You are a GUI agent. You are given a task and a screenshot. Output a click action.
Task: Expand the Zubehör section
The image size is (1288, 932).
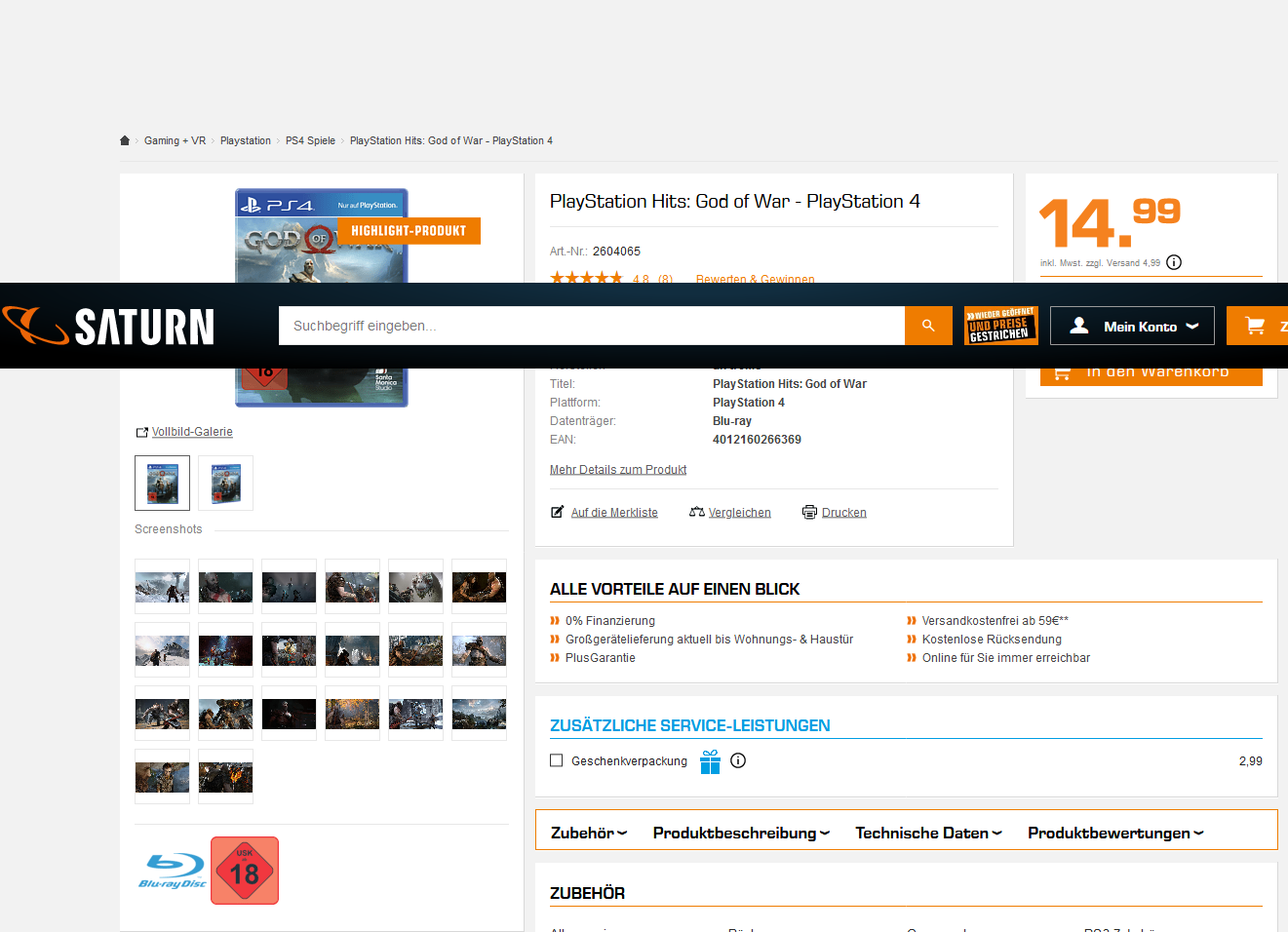pos(589,833)
